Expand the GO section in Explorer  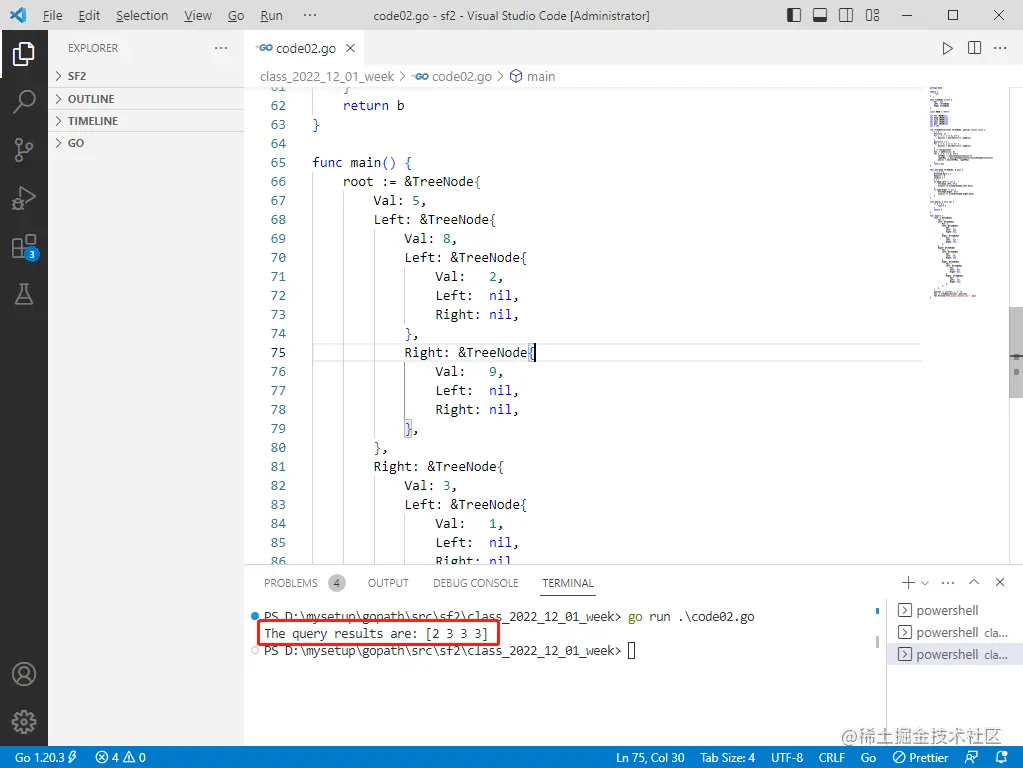[x=146, y=143]
